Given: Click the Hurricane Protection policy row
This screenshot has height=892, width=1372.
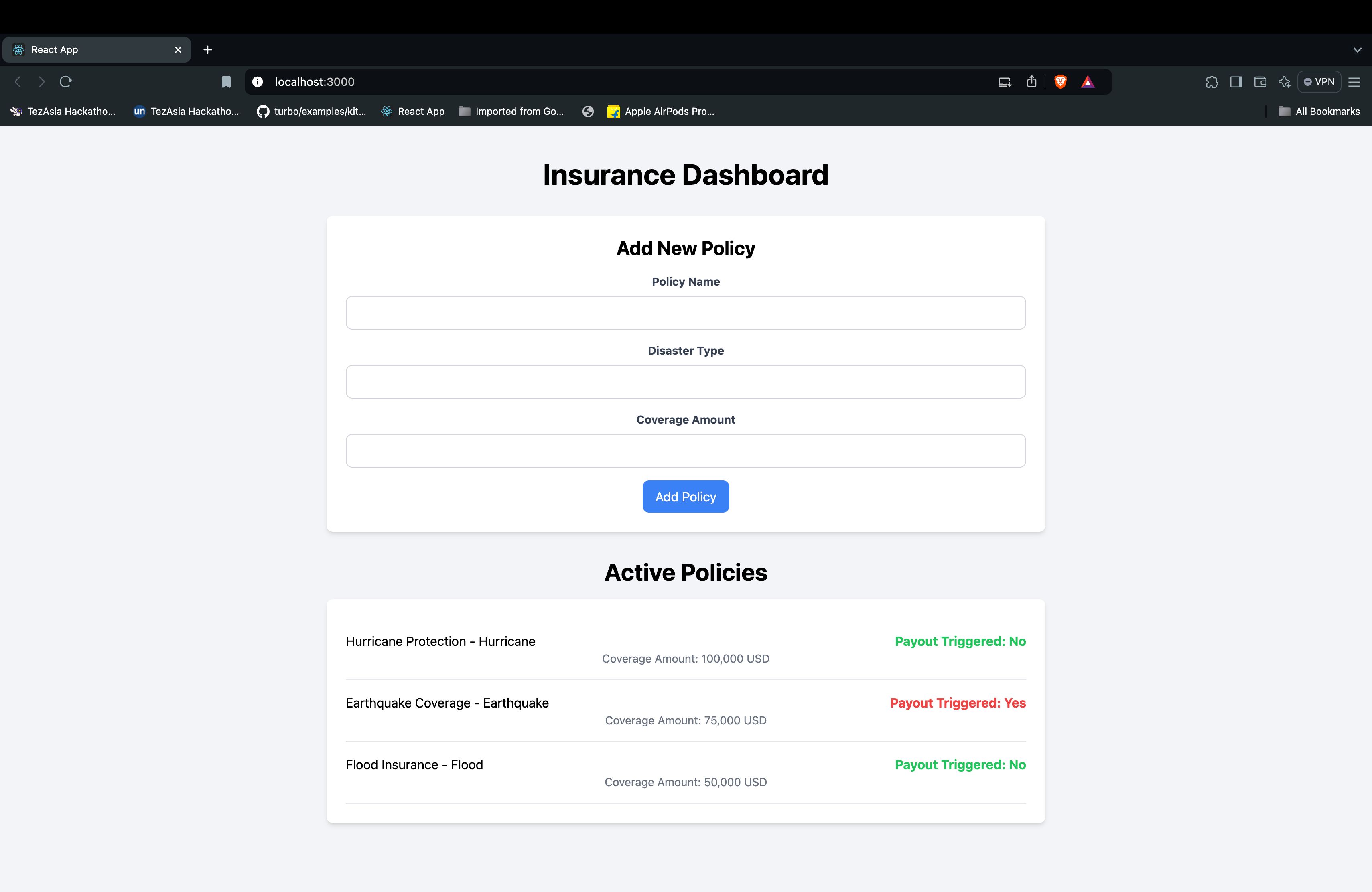Looking at the screenshot, I should tap(686, 648).
